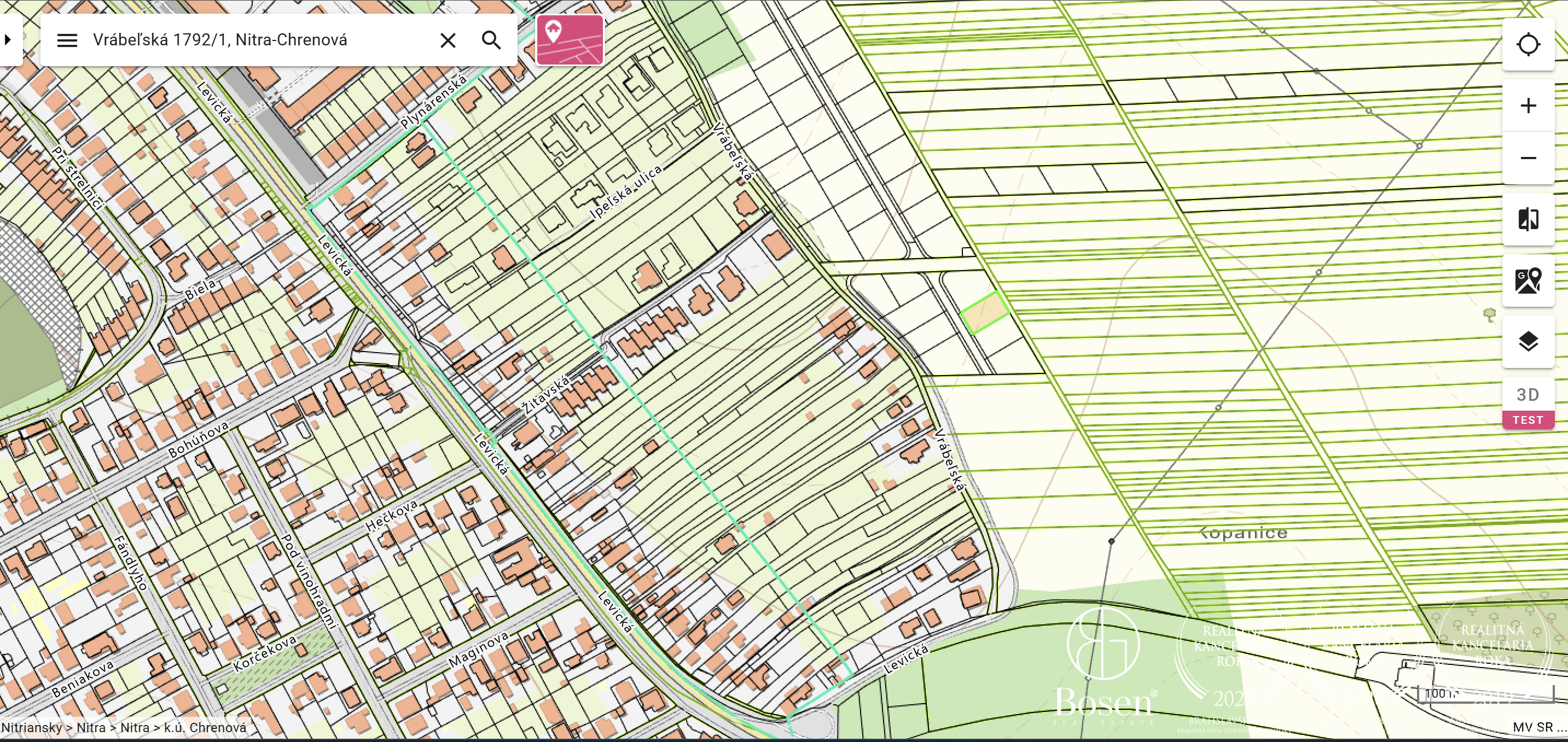Zoom in with the plus button
The width and height of the screenshot is (1568, 742).
coord(1527,106)
